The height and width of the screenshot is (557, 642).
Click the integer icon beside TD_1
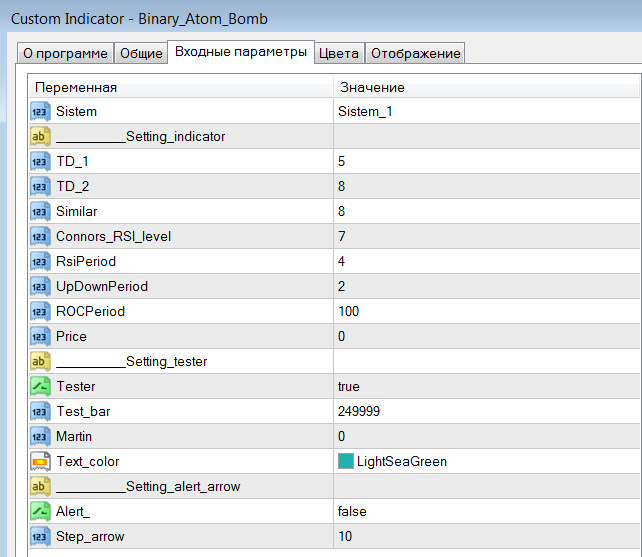coord(40,161)
